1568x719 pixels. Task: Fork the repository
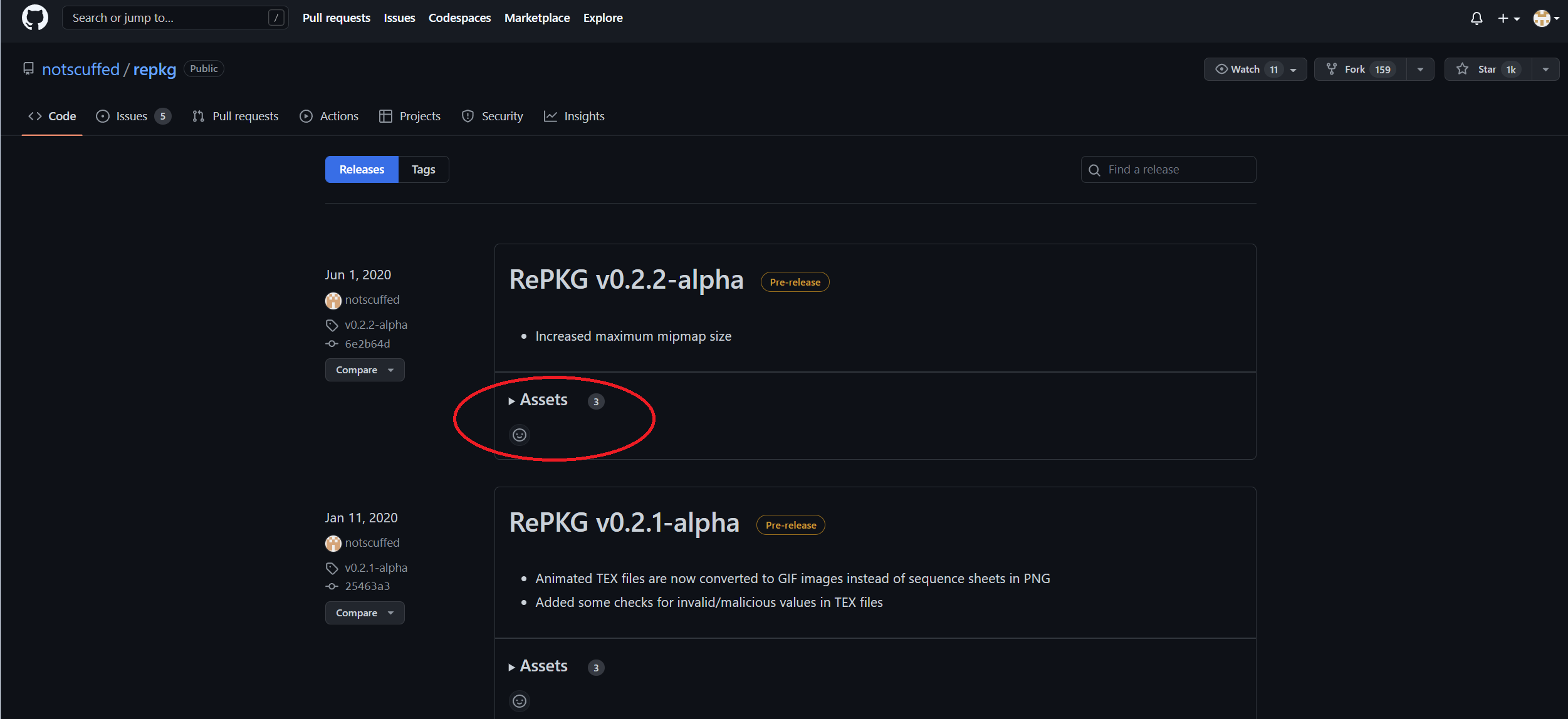tap(1360, 69)
